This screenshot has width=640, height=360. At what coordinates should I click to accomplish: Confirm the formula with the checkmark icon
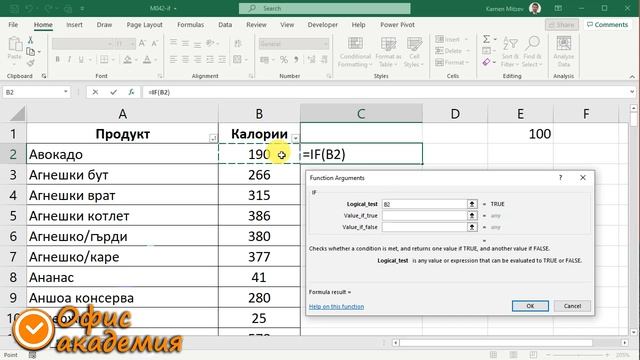pyautogui.click(x=113, y=92)
